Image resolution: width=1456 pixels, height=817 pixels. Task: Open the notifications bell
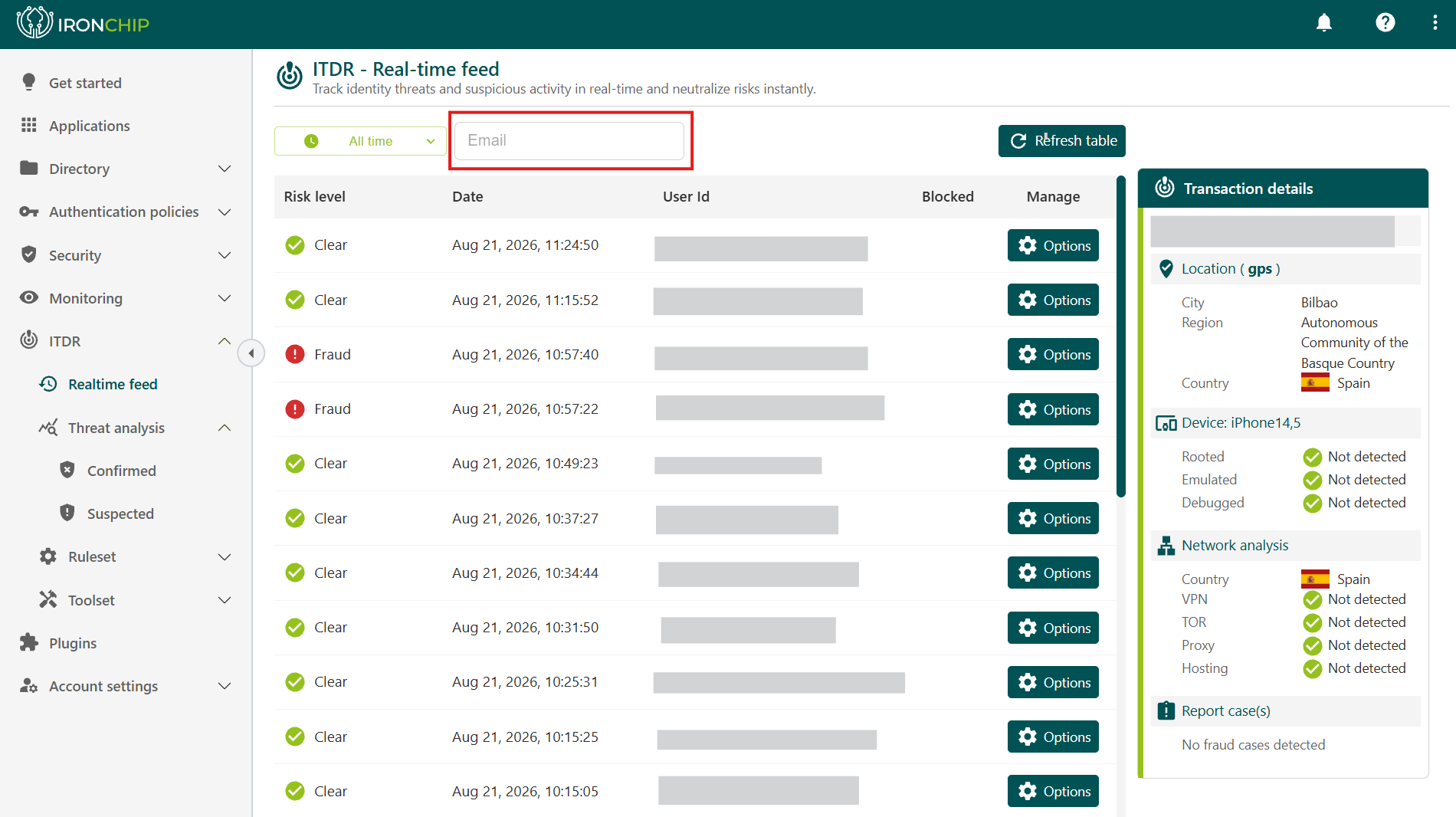click(1324, 23)
